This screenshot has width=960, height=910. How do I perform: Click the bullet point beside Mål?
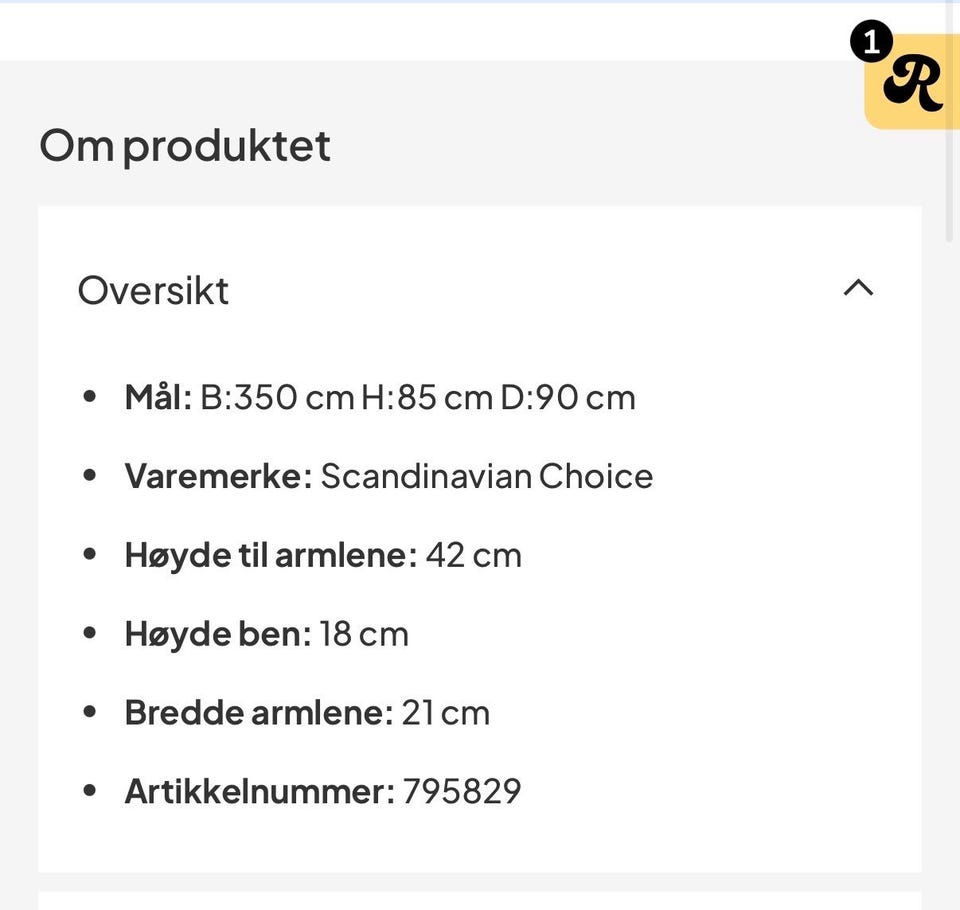tap(90, 397)
